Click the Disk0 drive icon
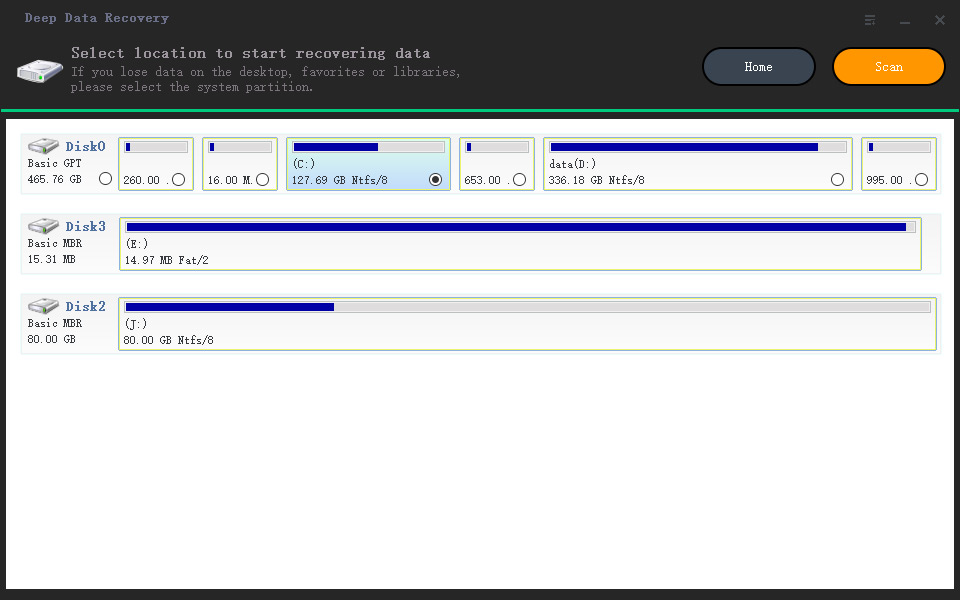The height and width of the screenshot is (600, 960). pos(43,146)
